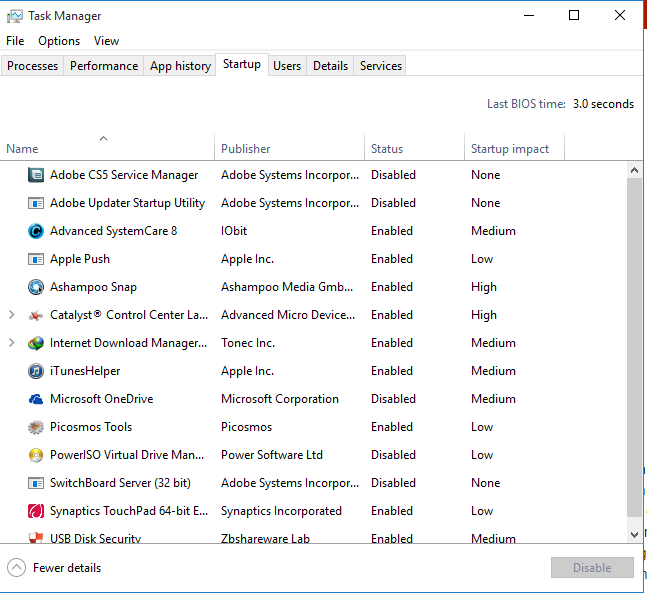This screenshot has height=594, width=647.
Task: Select SwitchBoard Server (32 bit) name
Action: point(120,483)
